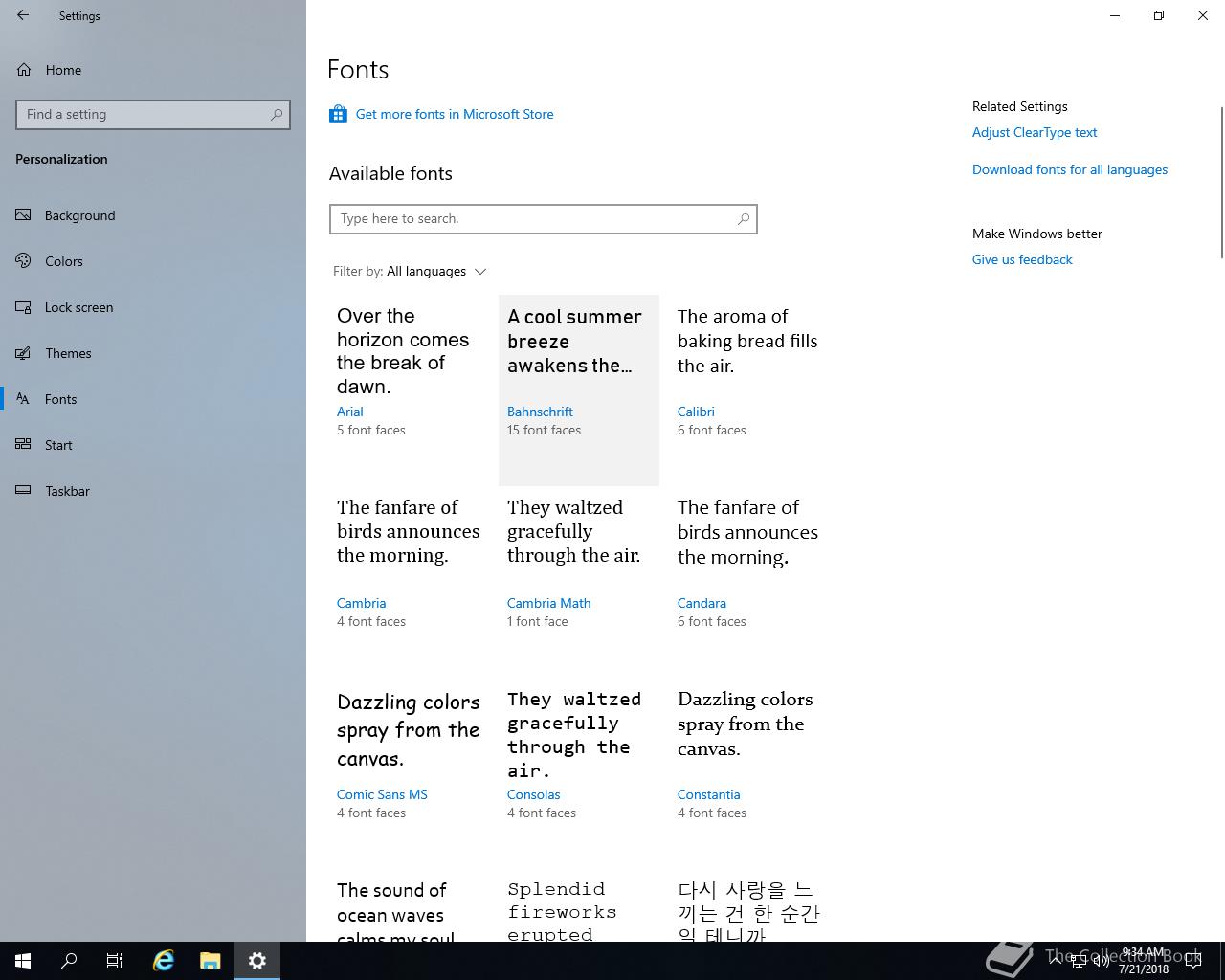Click the Microsoft Store bag icon
1225x980 pixels.
[338, 114]
